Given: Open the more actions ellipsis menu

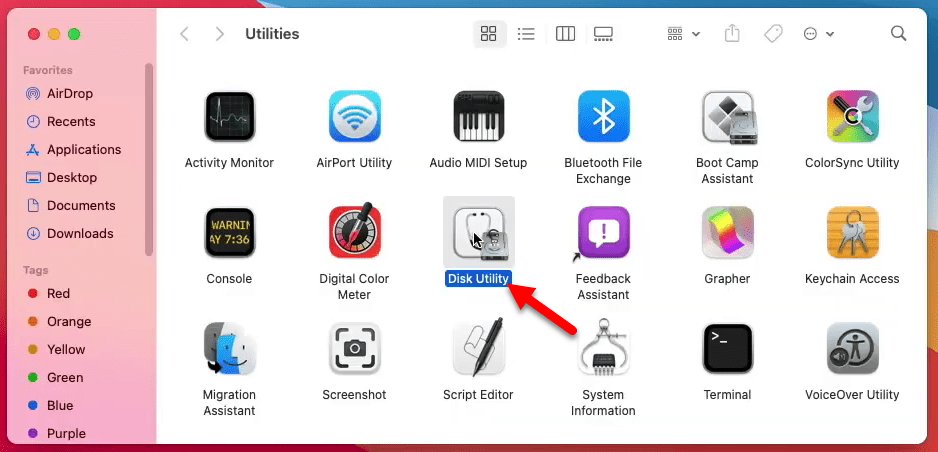Looking at the screenshot, I should tap(818, 34).
